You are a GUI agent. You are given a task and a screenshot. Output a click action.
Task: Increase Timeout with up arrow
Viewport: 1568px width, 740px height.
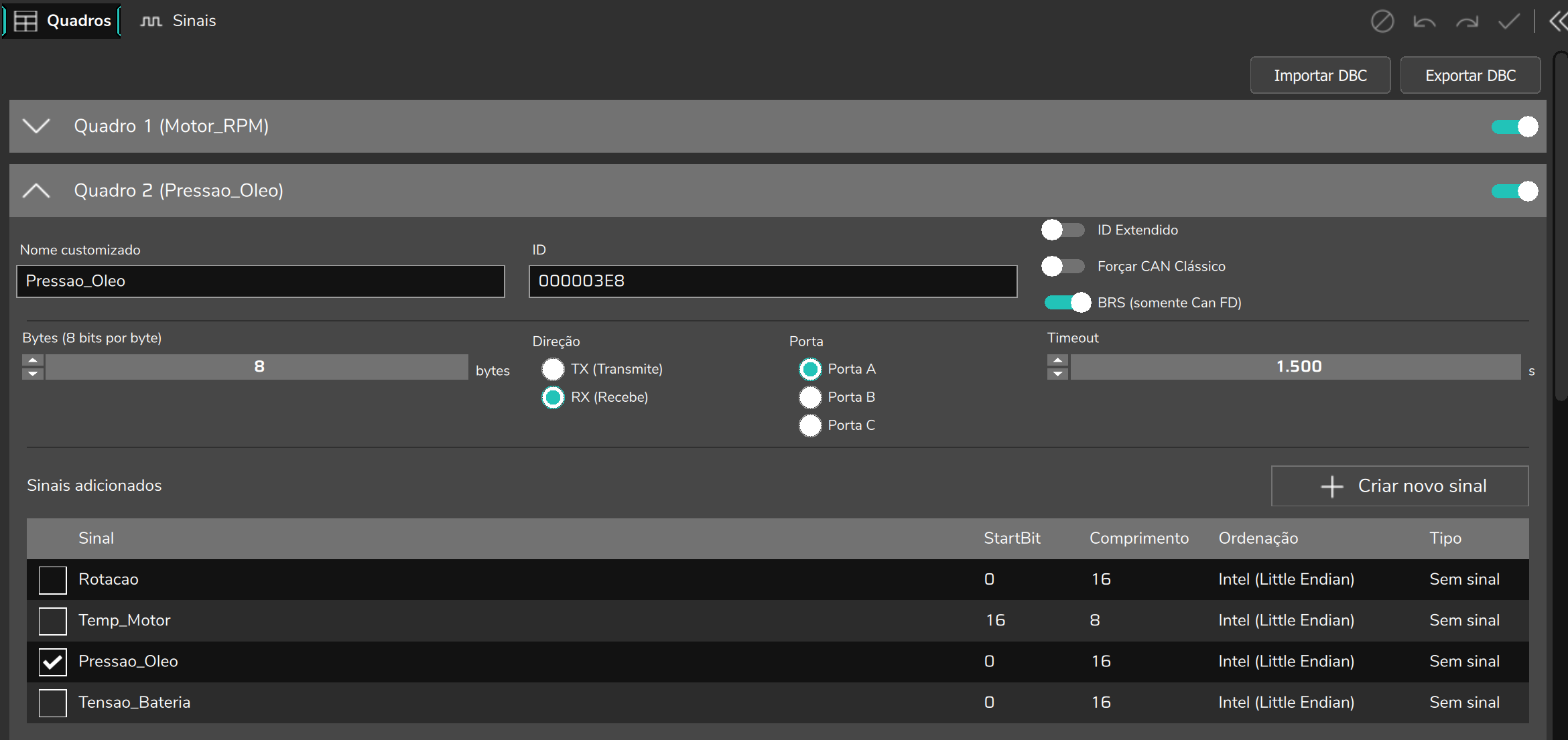click(1057, 360)
